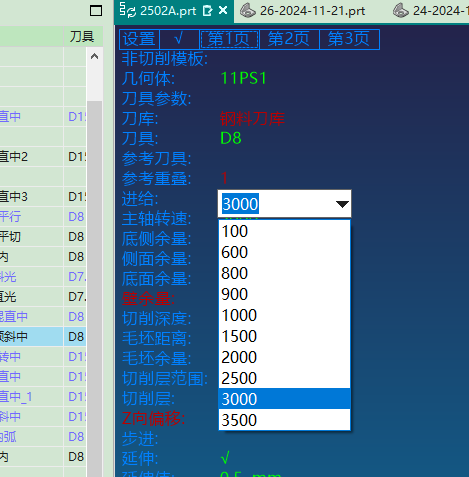
Task: Switch to the 第3页 tab
Action: click(349, 39)
